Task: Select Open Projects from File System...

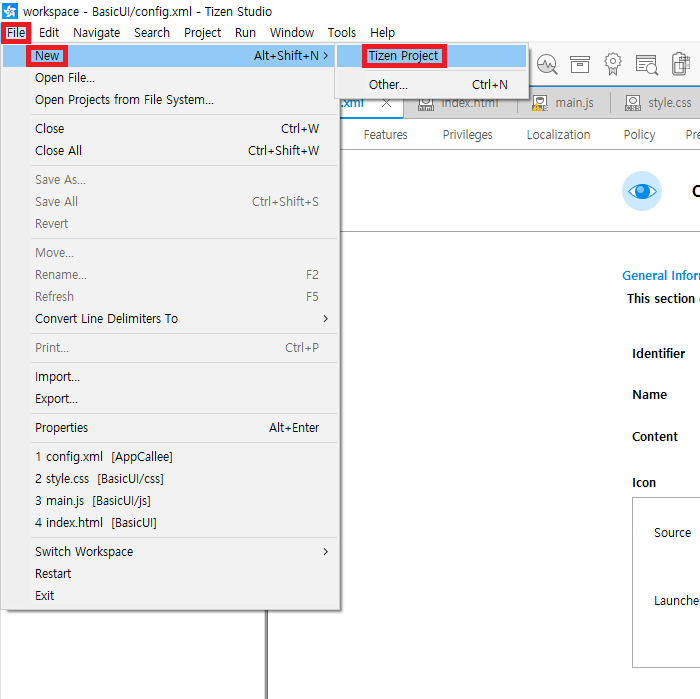Action: (x=170, y=100)
